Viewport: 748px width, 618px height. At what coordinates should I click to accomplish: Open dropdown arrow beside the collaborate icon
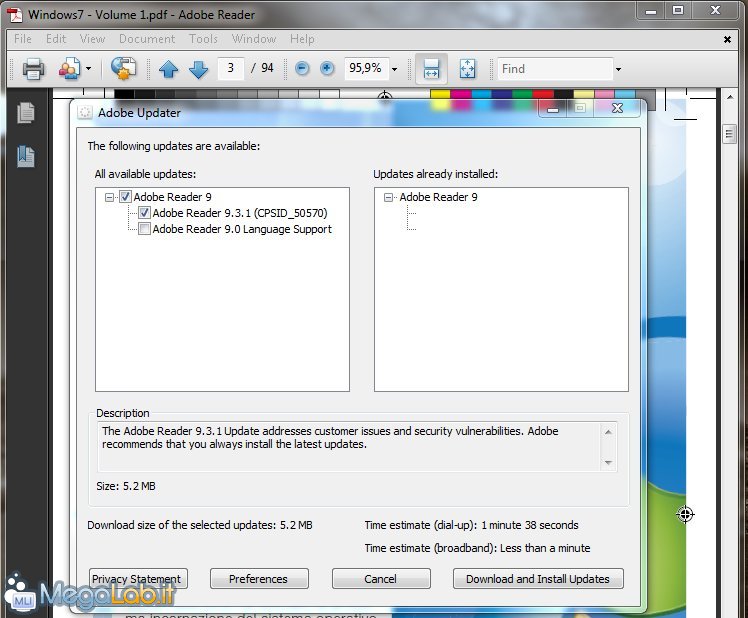click(88, 69)
